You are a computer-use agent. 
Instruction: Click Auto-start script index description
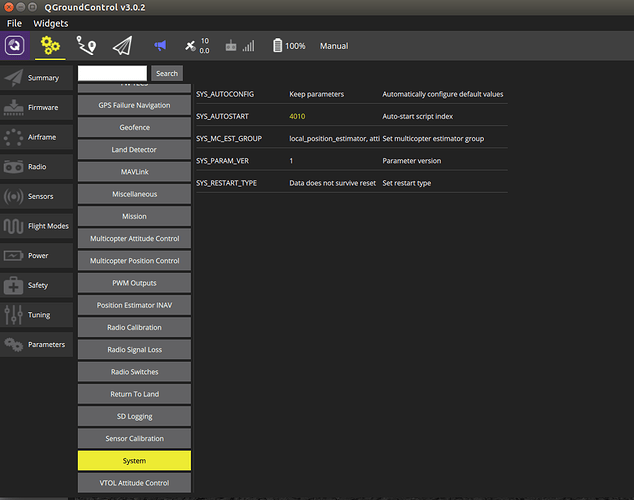[x=418, y=116]
